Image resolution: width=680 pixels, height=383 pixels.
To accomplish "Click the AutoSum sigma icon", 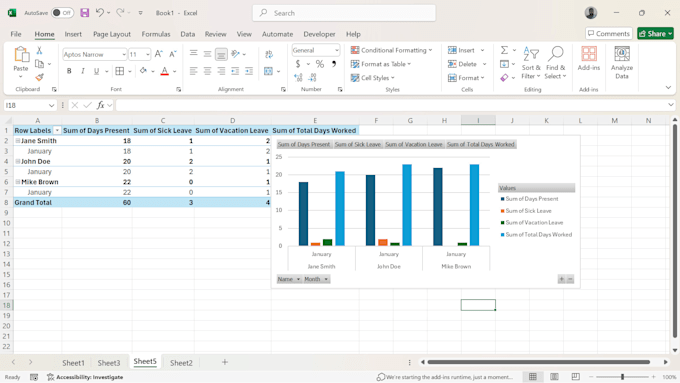I will point(504,50).
